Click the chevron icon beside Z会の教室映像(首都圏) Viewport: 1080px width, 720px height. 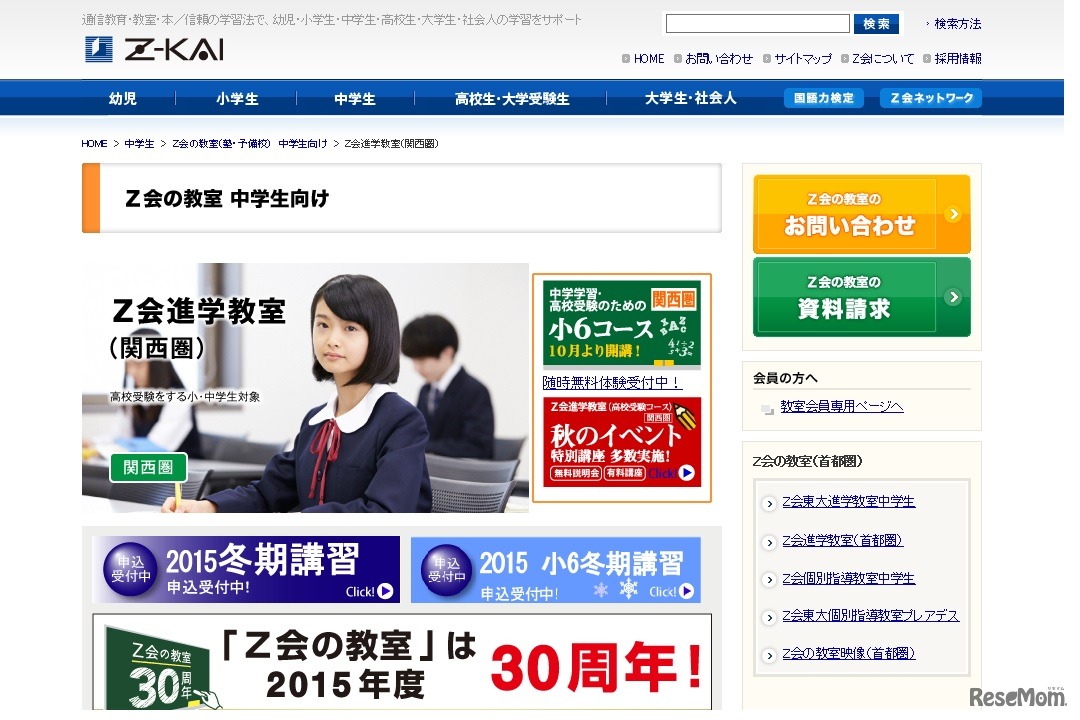[769, 656]
